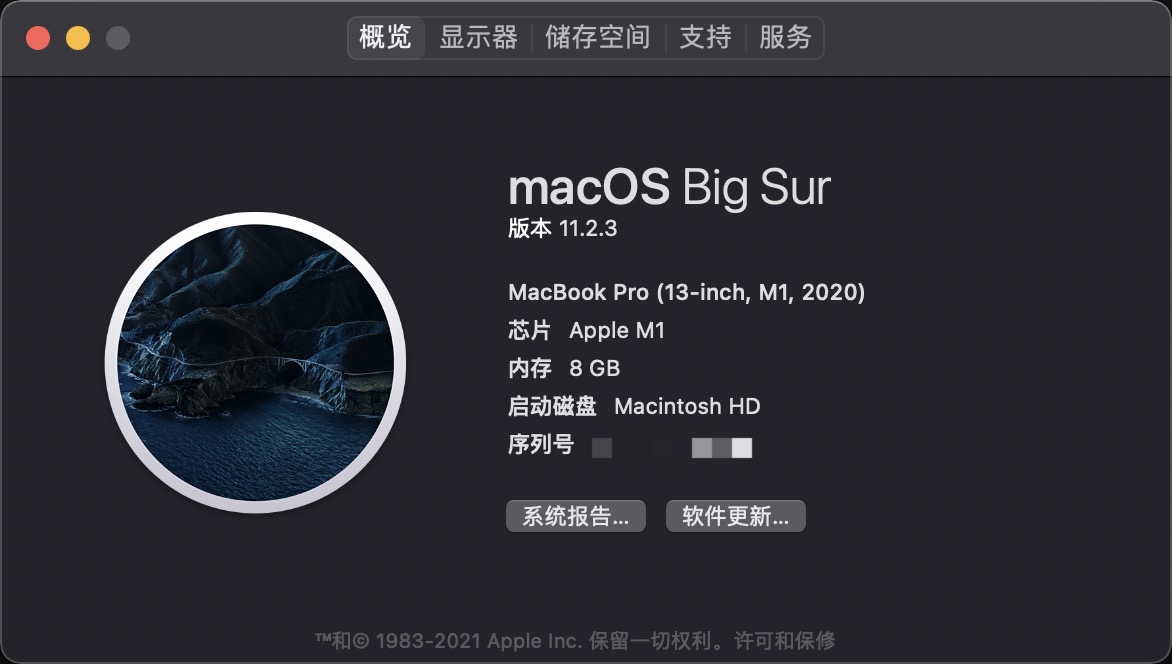Minimize window with the yellow button

click(x=78, y=38)
